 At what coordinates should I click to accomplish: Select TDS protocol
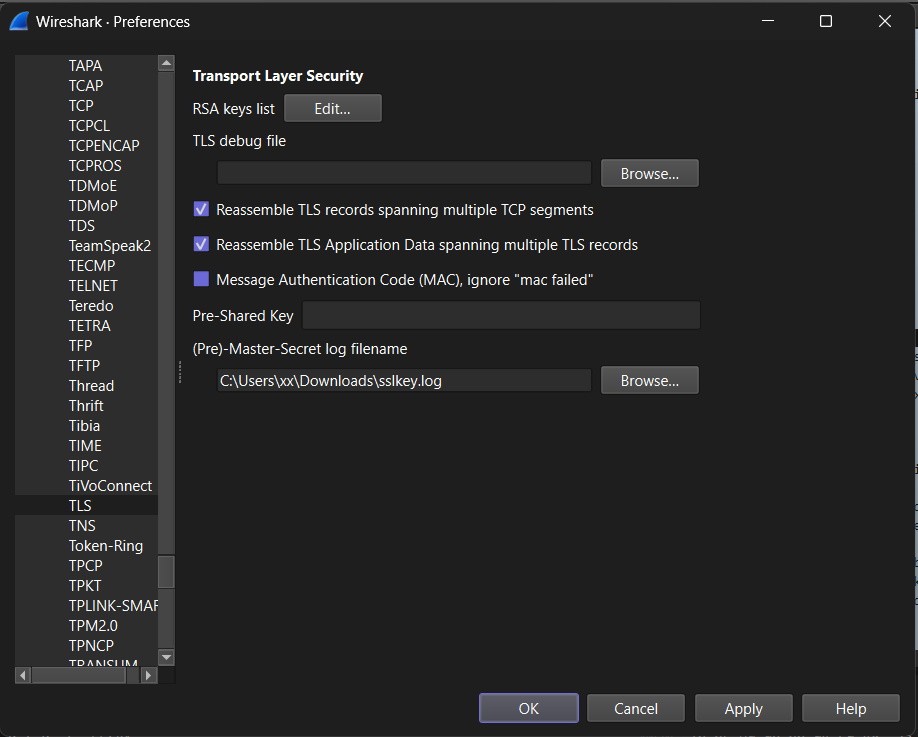(x=81, y=225)
